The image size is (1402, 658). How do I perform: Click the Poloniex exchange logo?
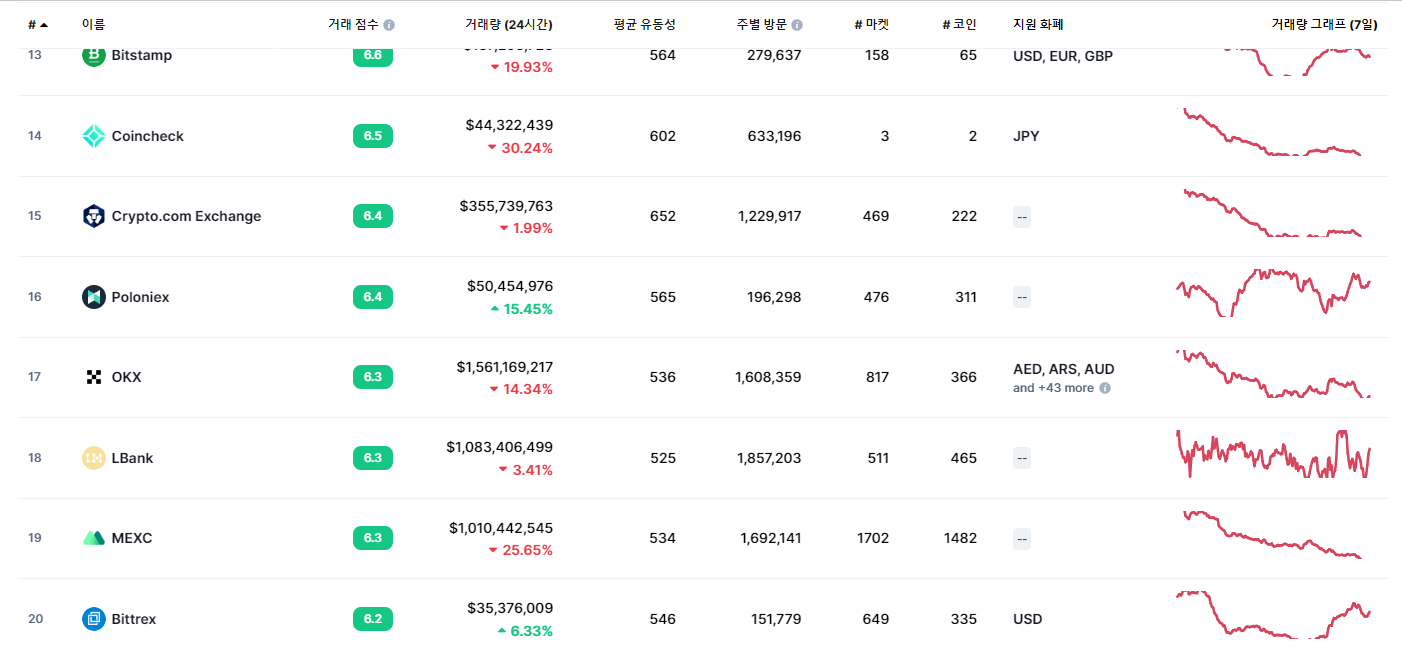[x=93, y=297]
